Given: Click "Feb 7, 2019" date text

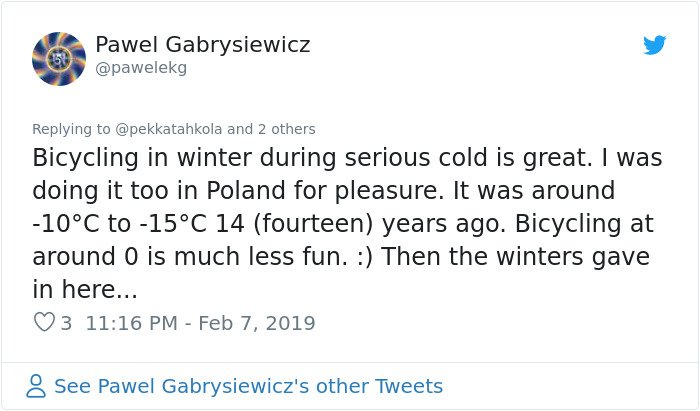Looking at the screenshot, I should coord(257,324).
